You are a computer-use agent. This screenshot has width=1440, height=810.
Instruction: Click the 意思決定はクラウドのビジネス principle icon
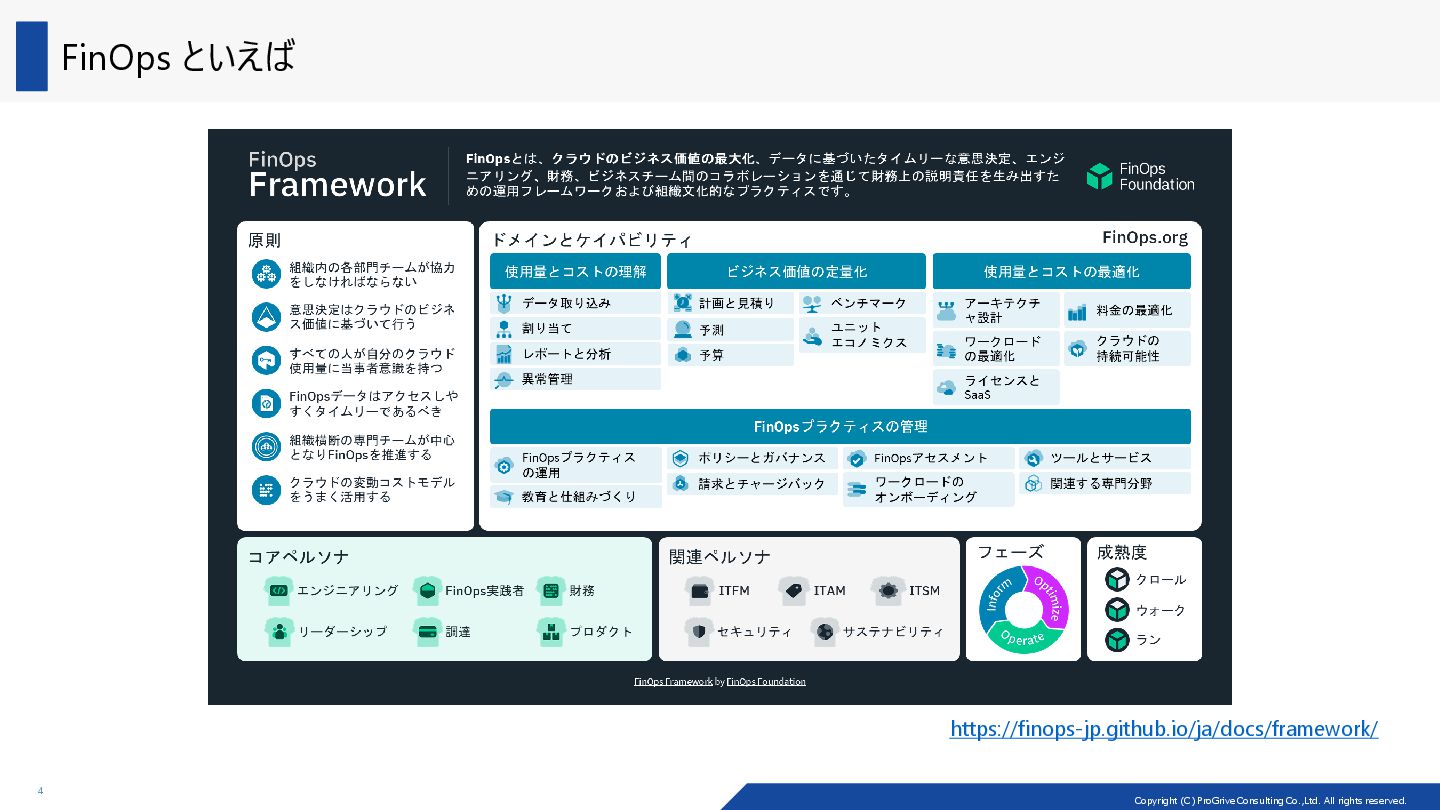(266, 317)
